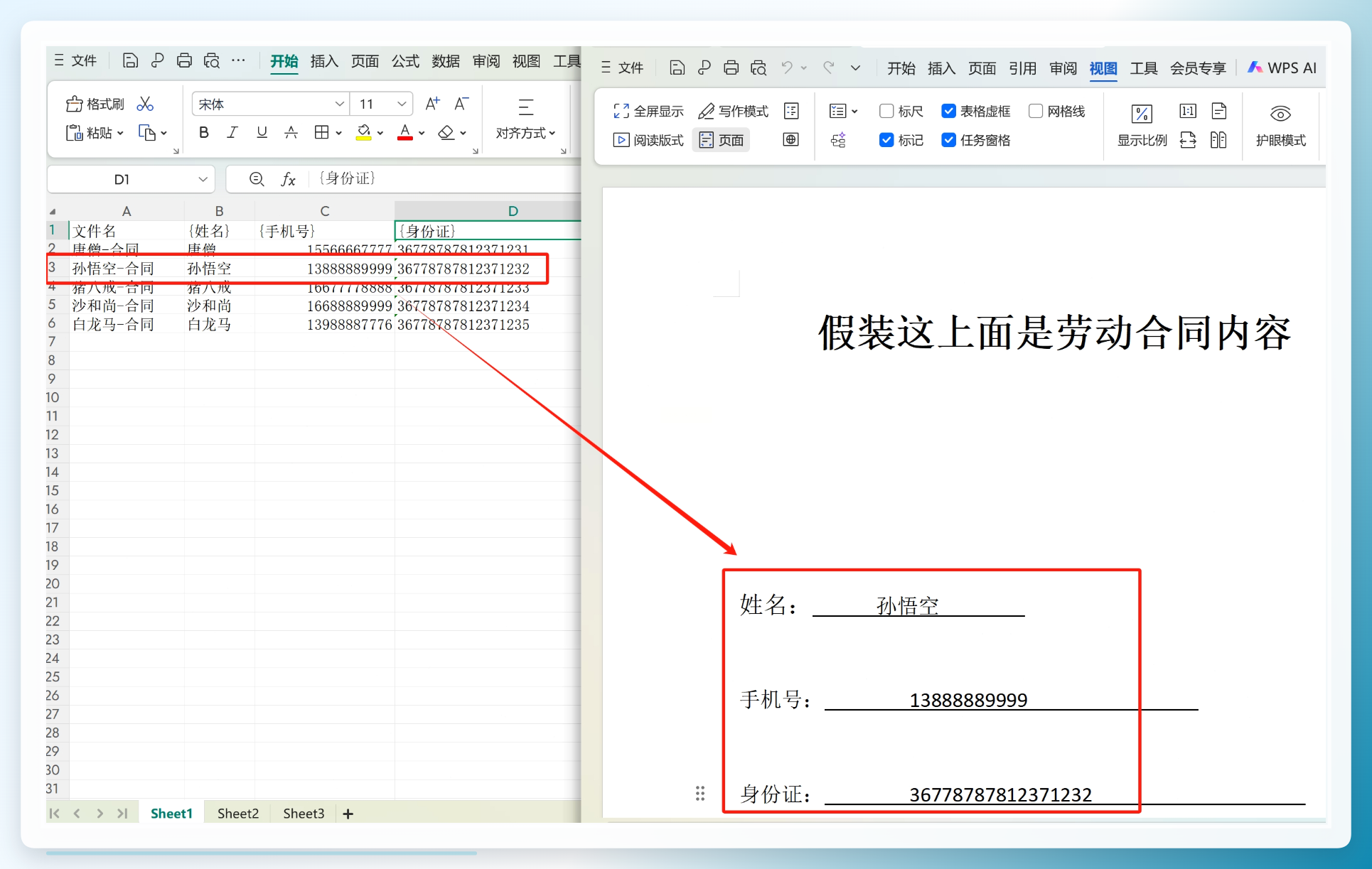Click the cell borders icon

point(322,132)
